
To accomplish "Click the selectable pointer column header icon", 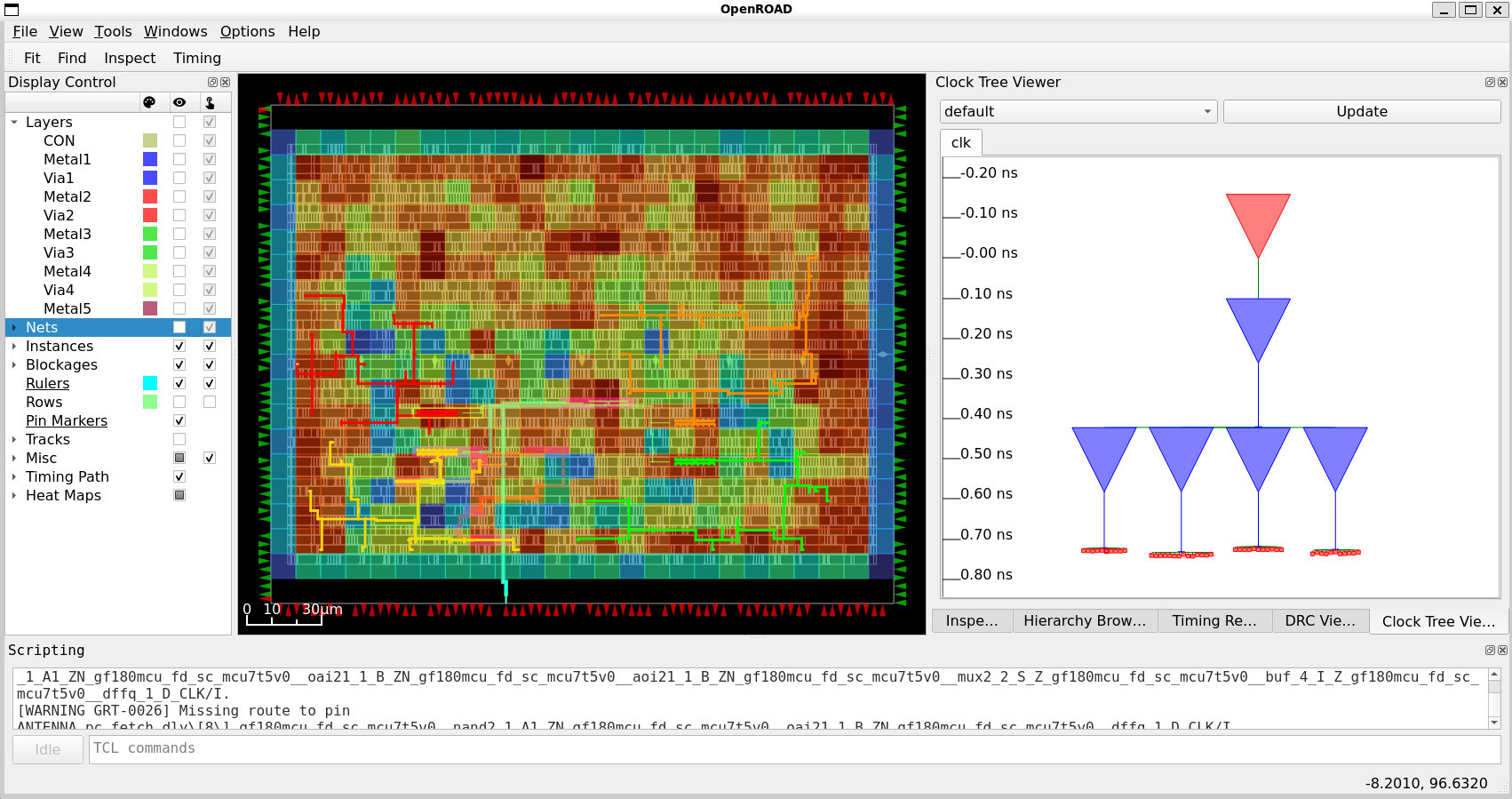I will (x=210, y=103).
